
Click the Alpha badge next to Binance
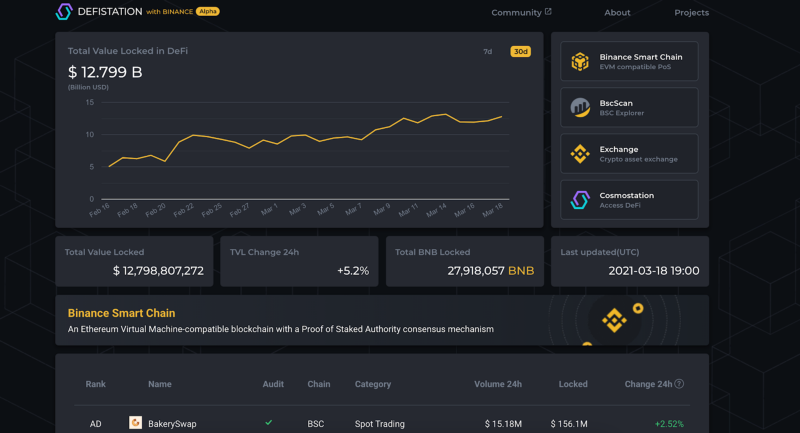click(x=208, y=11)
